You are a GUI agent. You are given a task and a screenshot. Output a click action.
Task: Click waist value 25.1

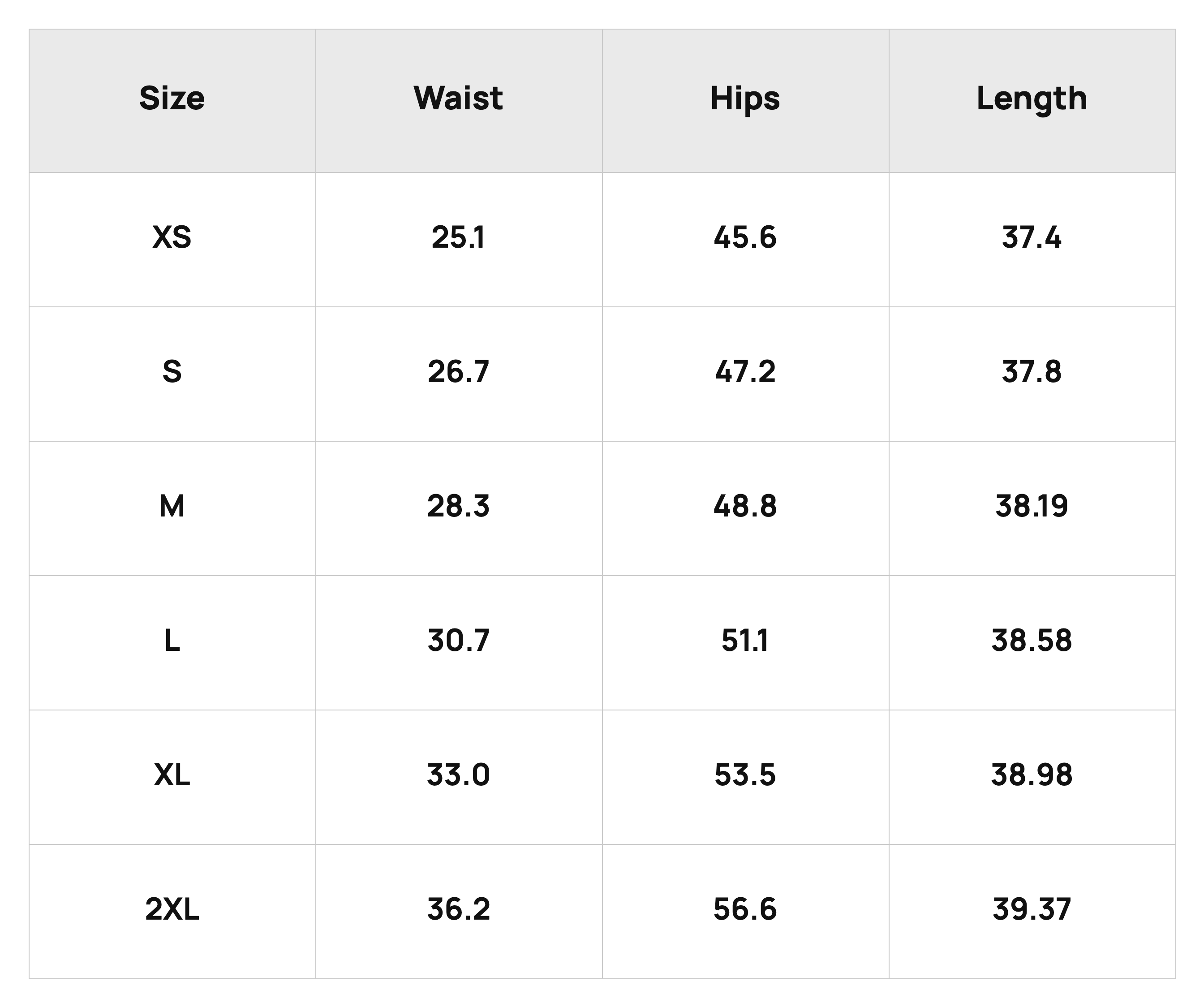click(458, 237)
